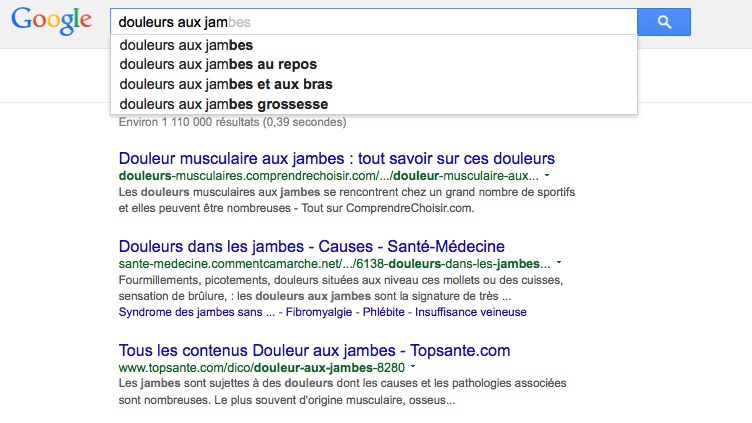Select suggestion 'douleurs aux jambes grossesse'
Viewport: 752px width, 423px height.
click(223, 104)
